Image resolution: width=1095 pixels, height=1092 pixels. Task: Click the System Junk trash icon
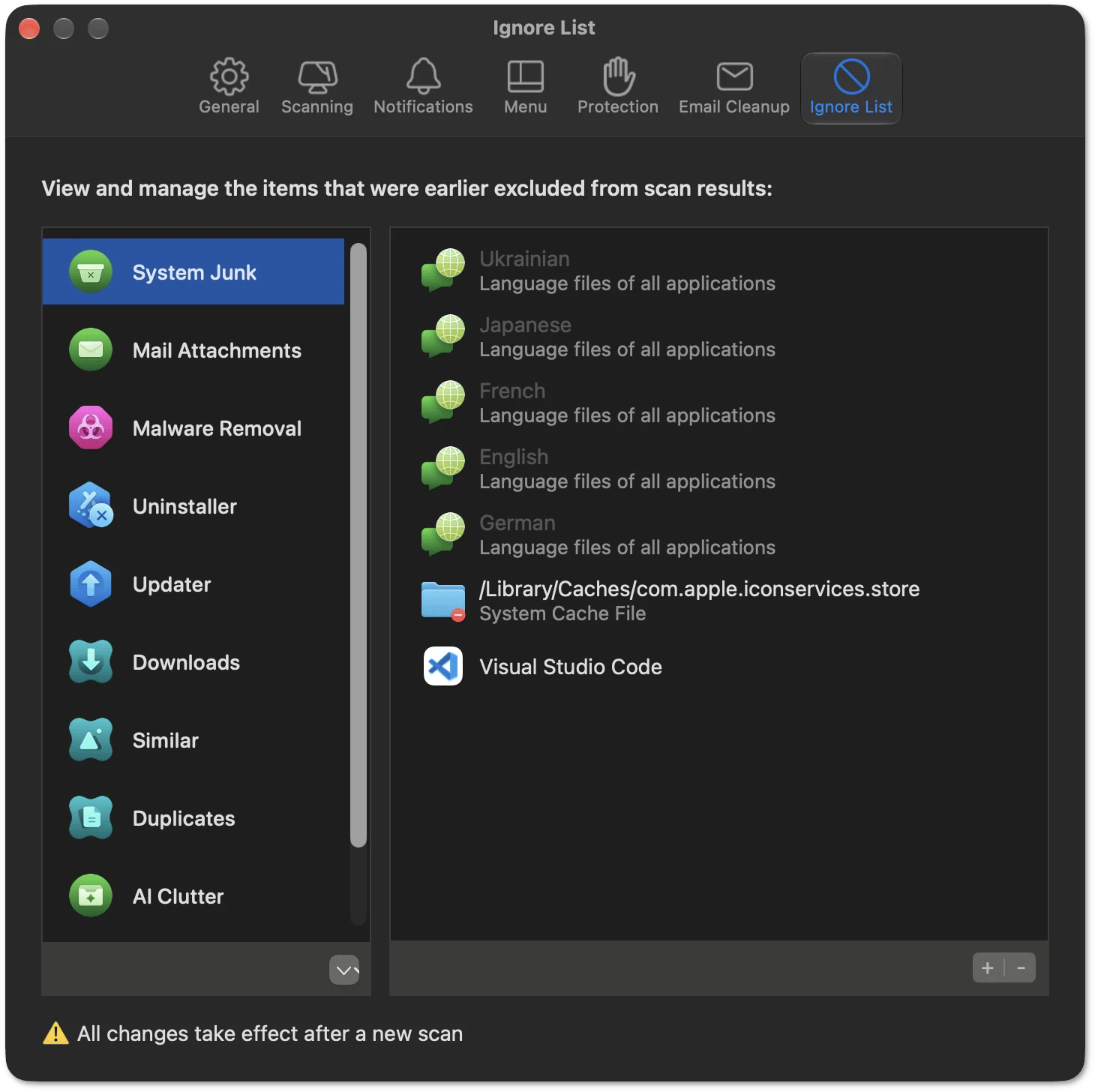(91, 271)
